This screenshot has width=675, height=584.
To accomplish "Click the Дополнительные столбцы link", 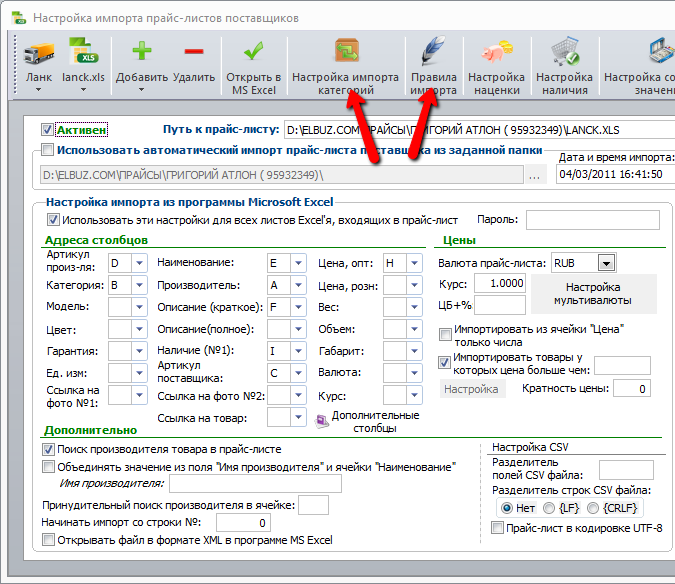I will pos(375,422).
